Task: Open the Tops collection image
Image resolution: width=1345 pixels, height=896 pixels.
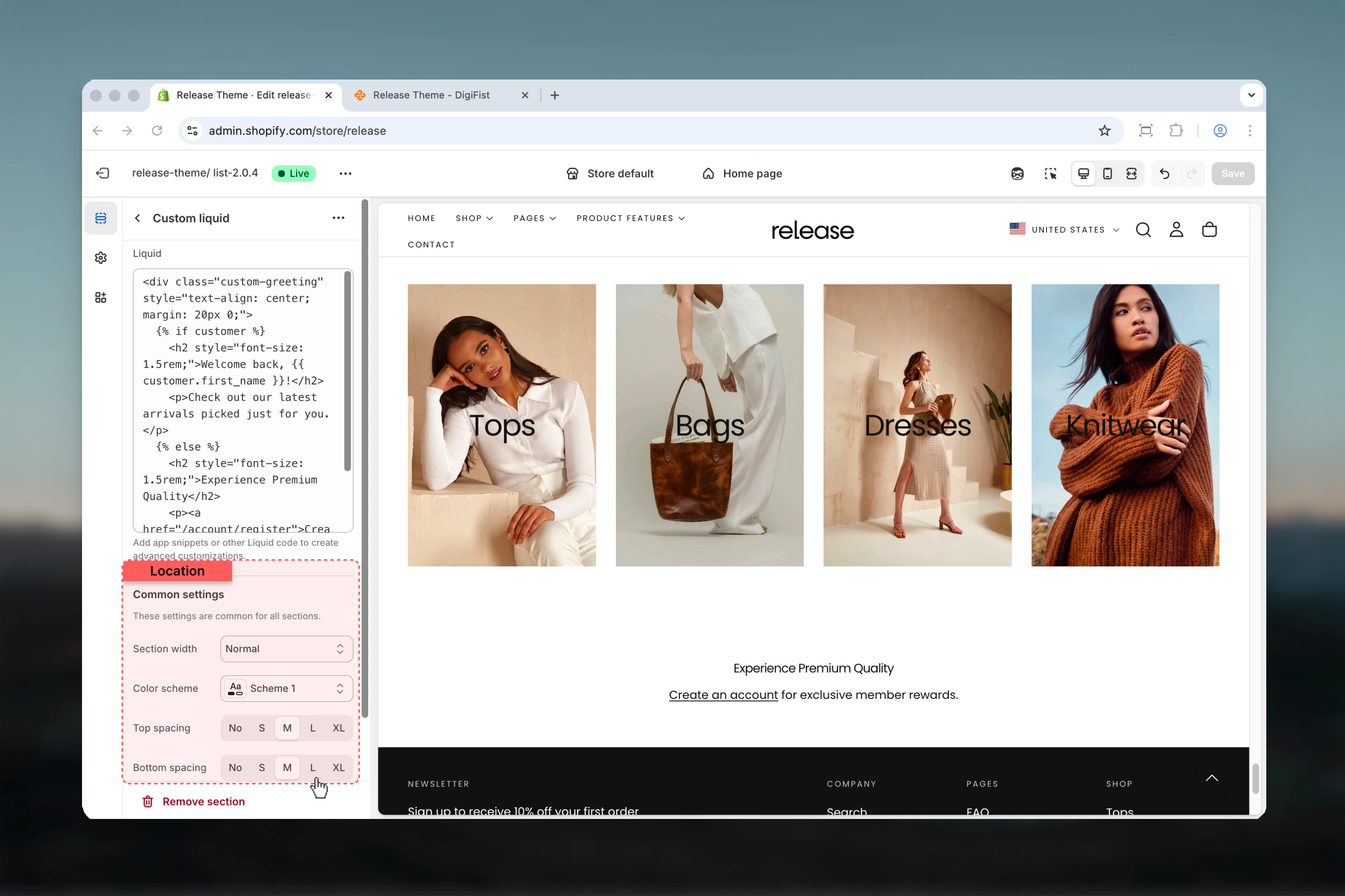Action: pyautogui.click(x=502, y=425)
